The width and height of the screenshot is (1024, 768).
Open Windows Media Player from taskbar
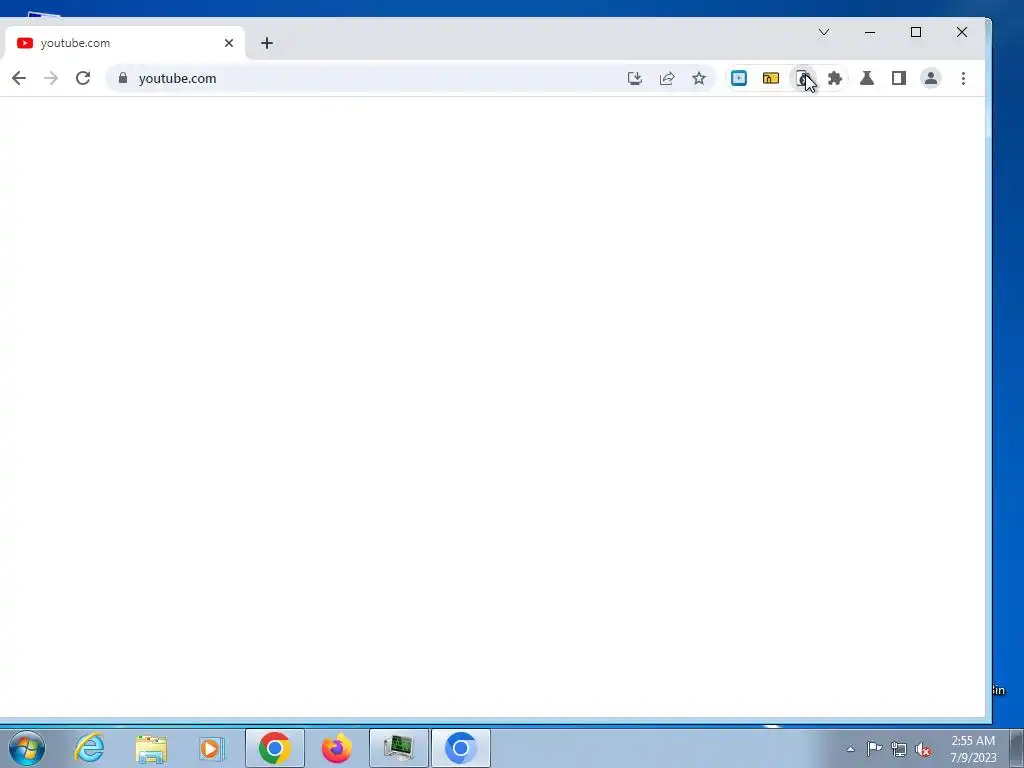tap(212, 748)
